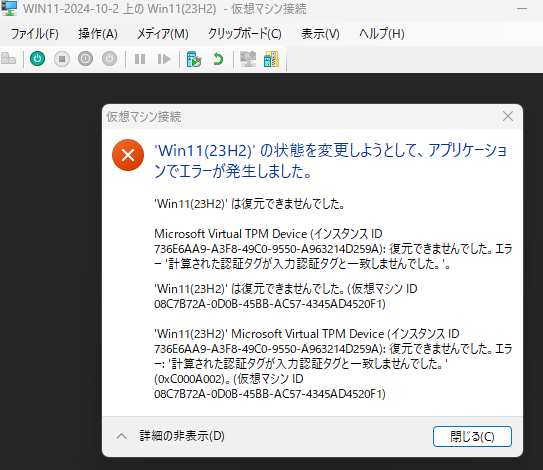Image resolution: width=543 pixels, height=470 pixels.
Task: Click the enhanced session toolbar icon
Action: (x=248, y=59)
